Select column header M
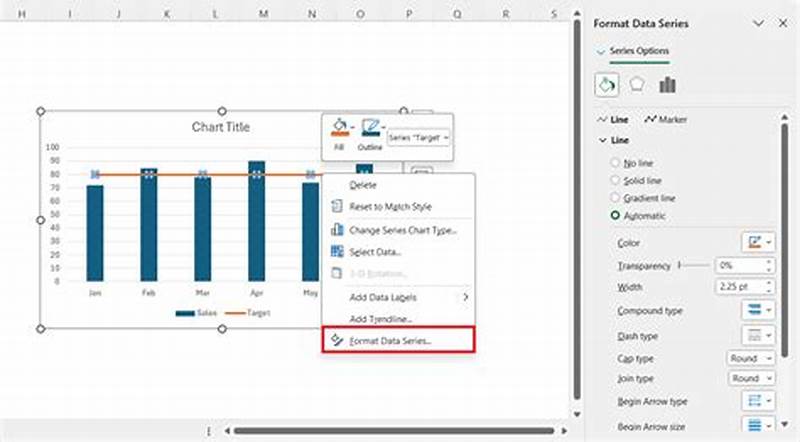The image size is (800, 442). (263, 14)
